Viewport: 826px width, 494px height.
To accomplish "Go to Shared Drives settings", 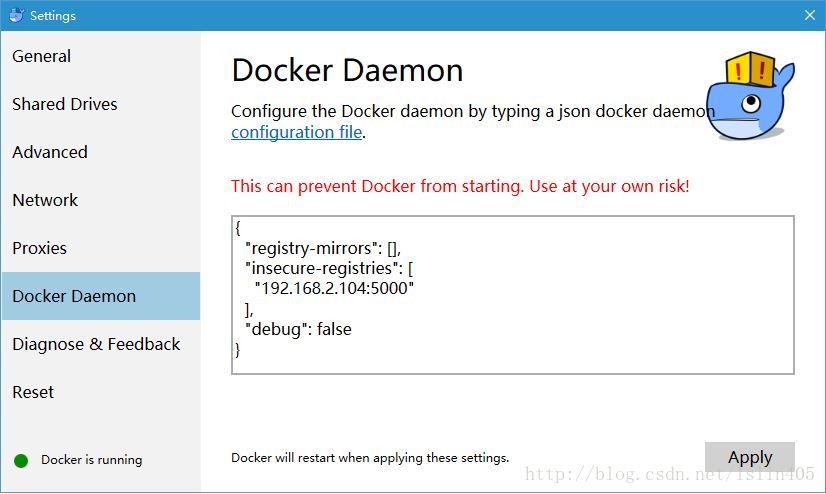I will (x=100, y=104).
